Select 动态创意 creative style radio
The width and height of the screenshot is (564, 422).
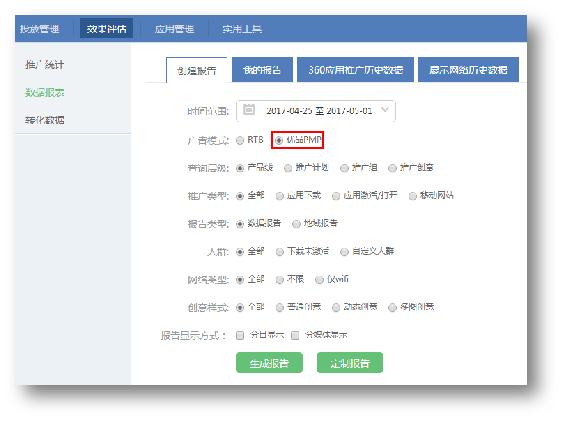(336, 308)
